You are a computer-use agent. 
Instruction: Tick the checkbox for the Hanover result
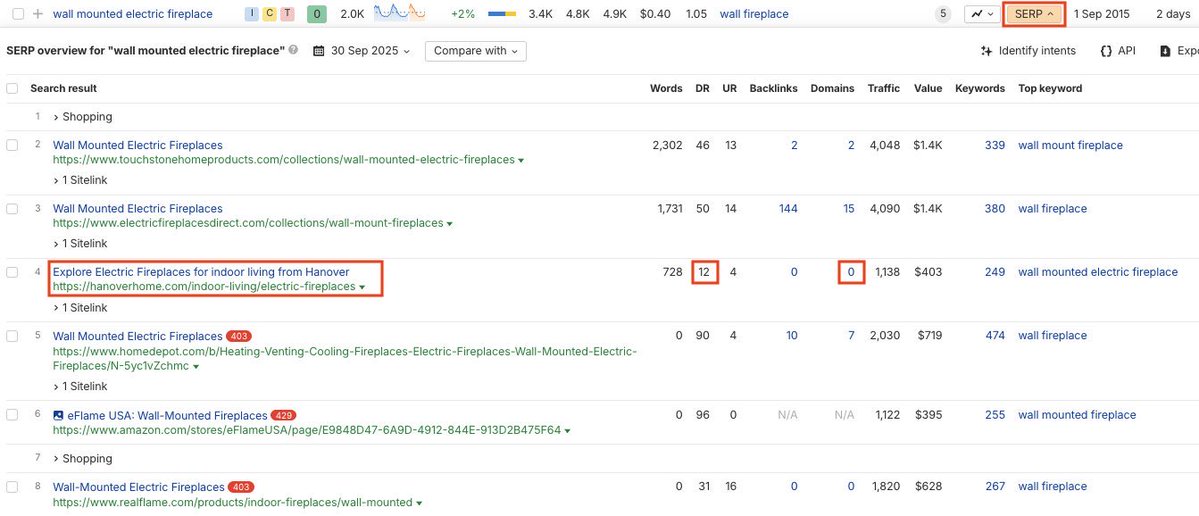coord(12,272)
